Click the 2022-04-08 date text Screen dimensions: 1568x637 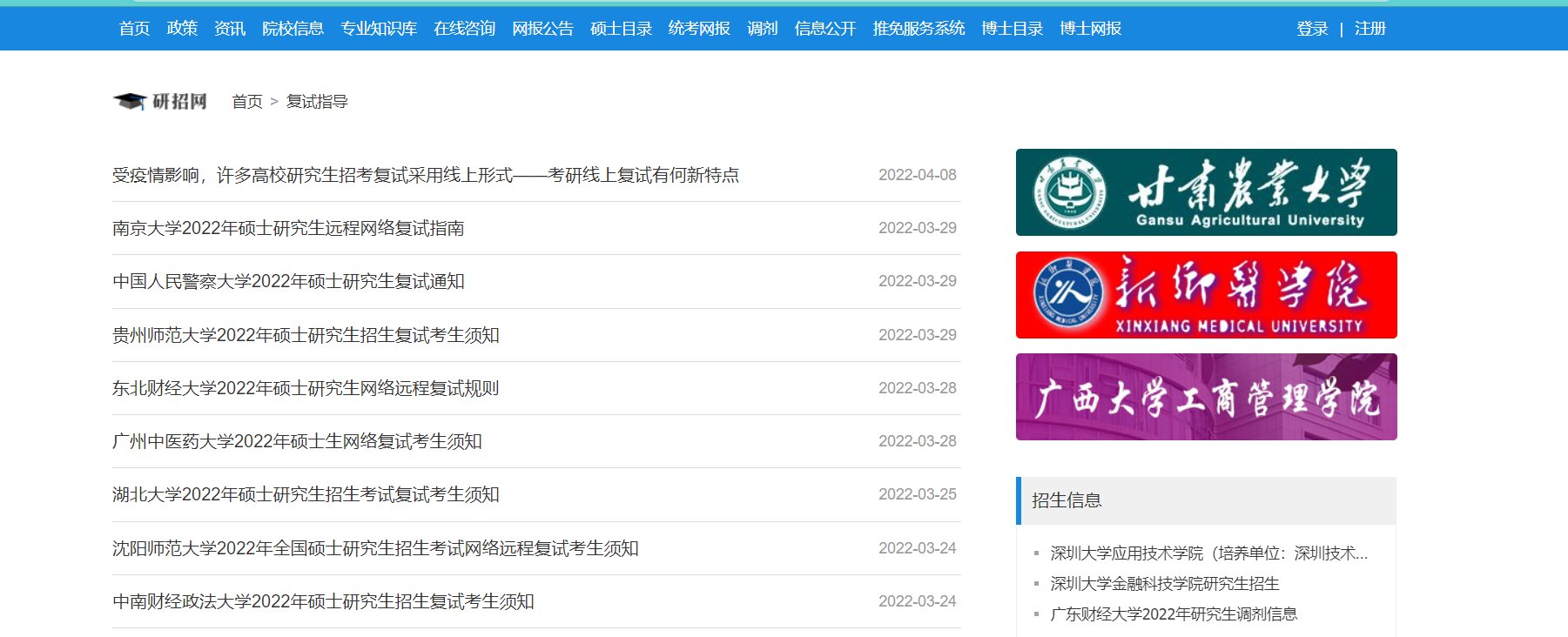tap(918, 175)
